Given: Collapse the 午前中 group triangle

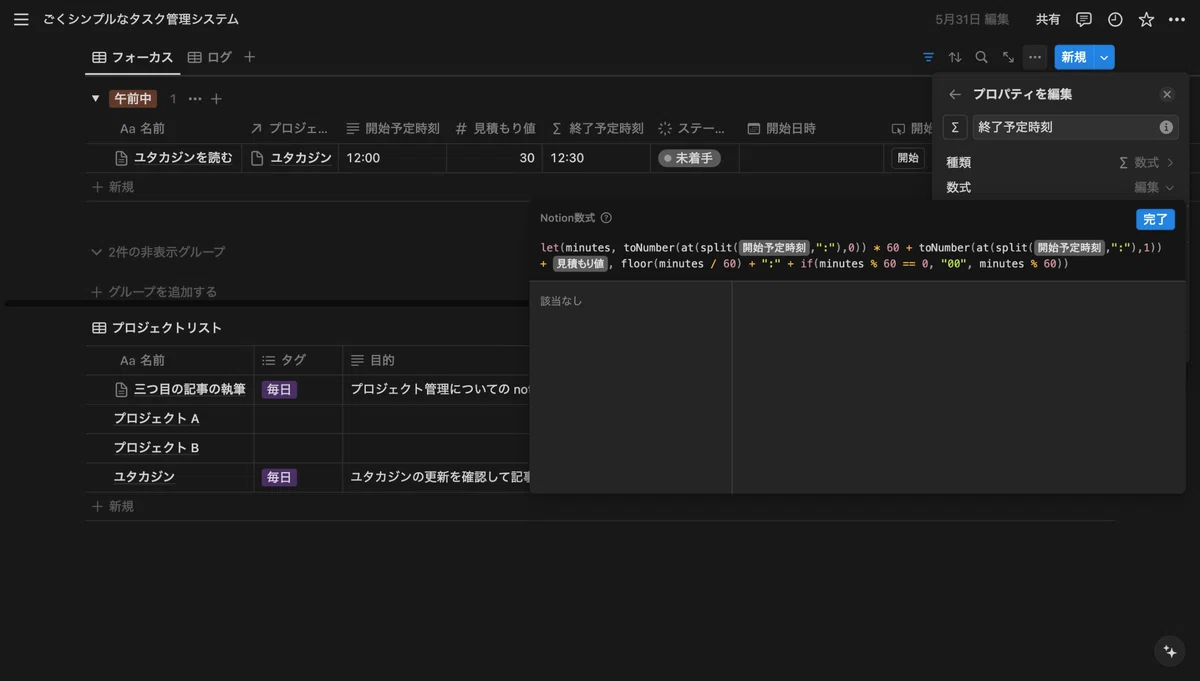Looking at the screenshot, I should click(96, 99).
